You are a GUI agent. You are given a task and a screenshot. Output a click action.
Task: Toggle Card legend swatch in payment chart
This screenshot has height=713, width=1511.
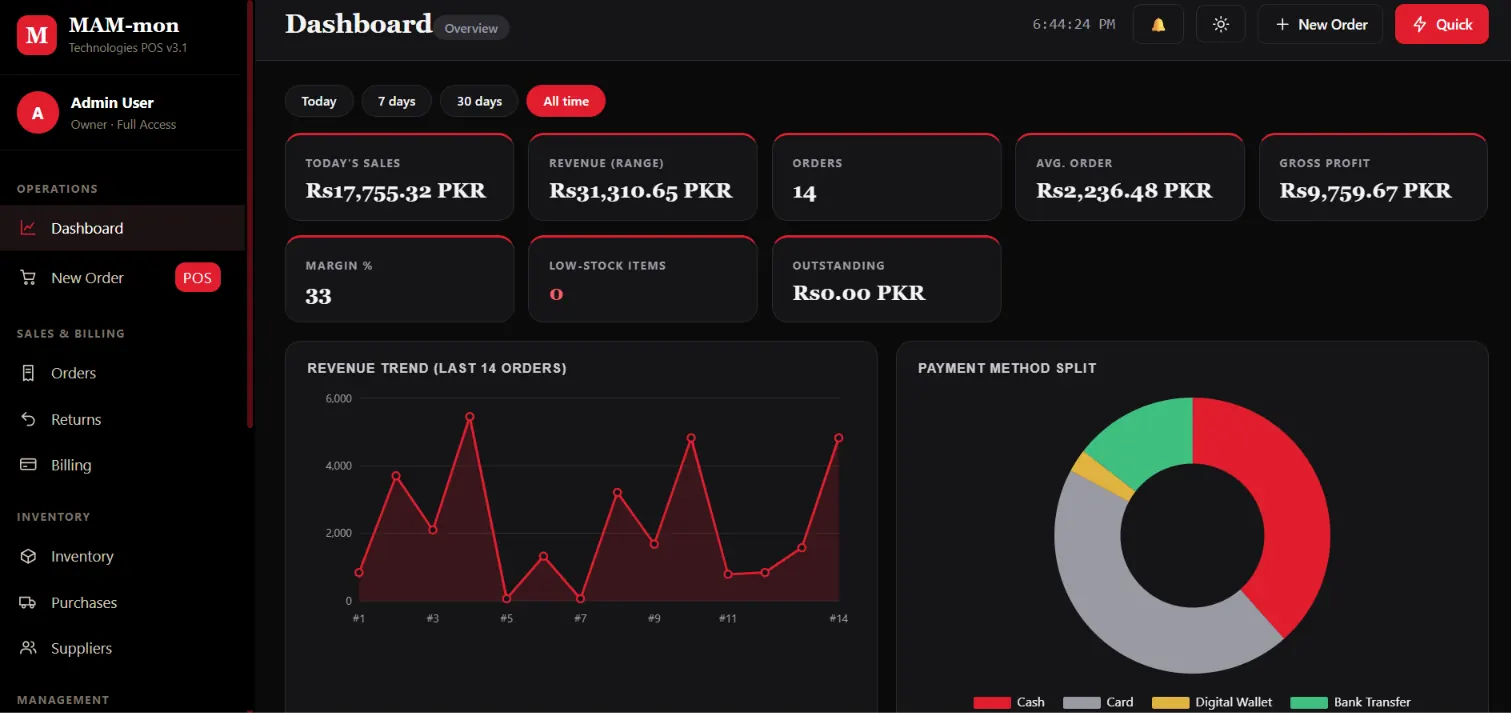[x=1081, y=702]
